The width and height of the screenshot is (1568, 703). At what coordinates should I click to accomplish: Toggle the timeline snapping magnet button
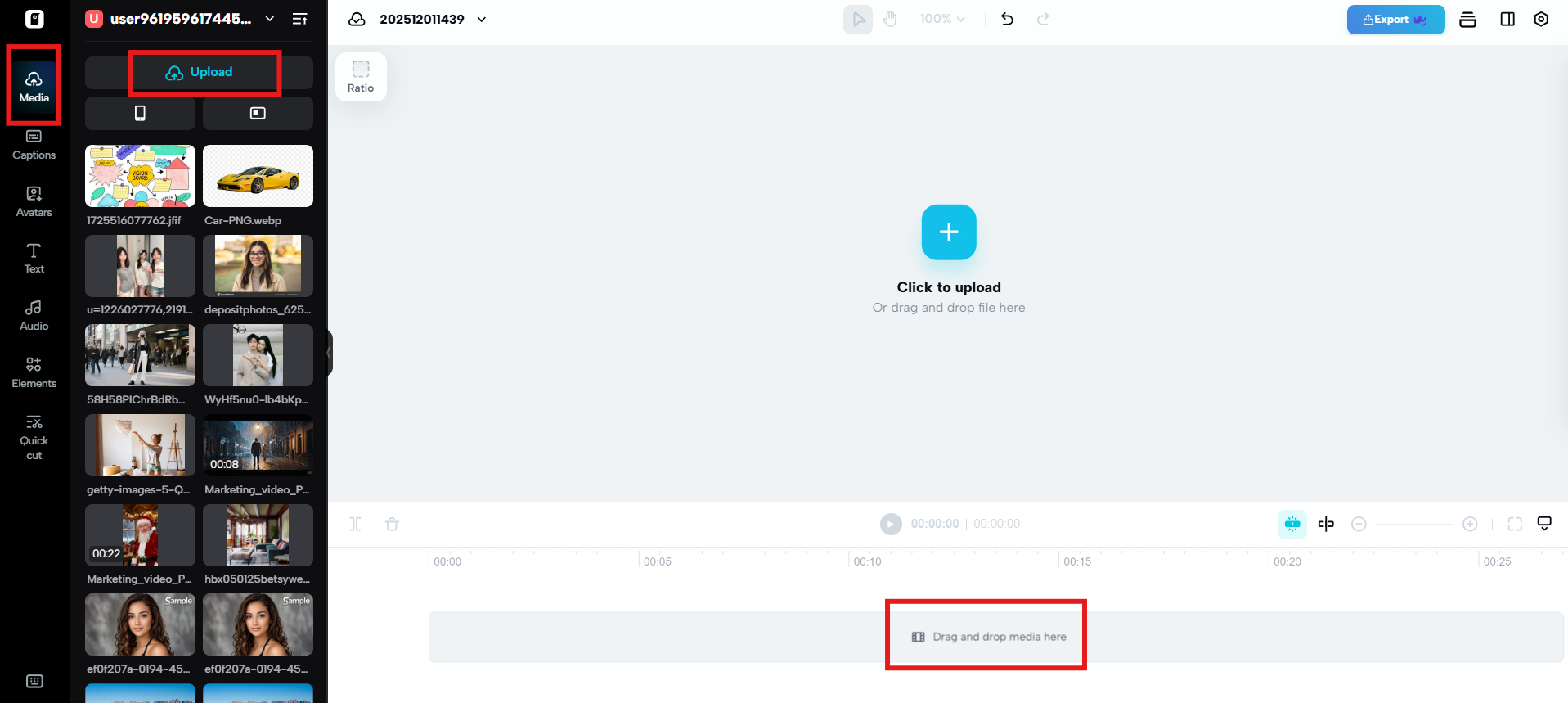[x=1292, y=524]
